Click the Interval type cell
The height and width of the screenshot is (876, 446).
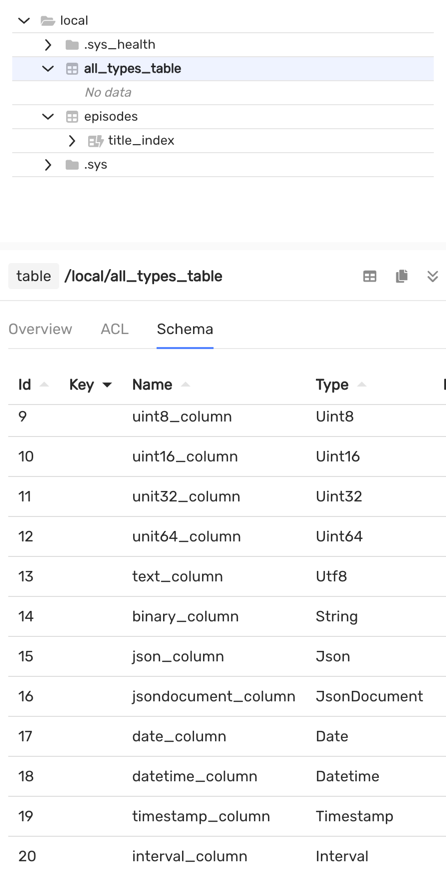click(x=342, y=856)
